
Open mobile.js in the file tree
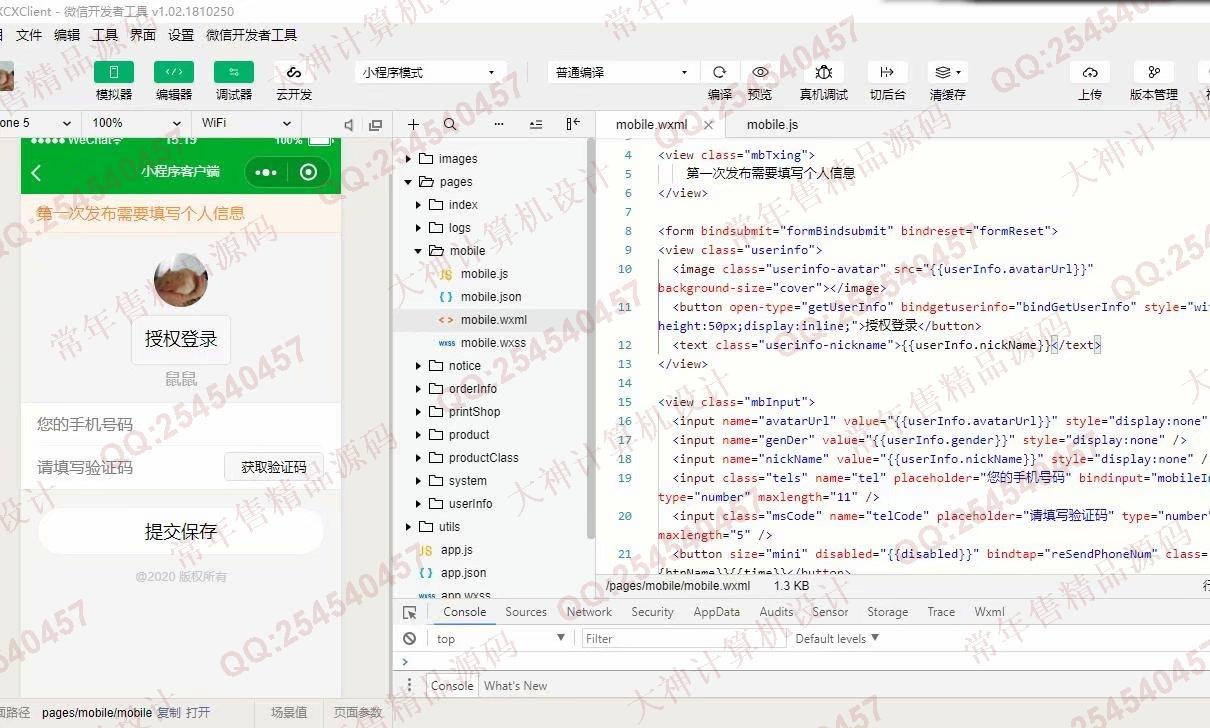click(x=484, y=274)
